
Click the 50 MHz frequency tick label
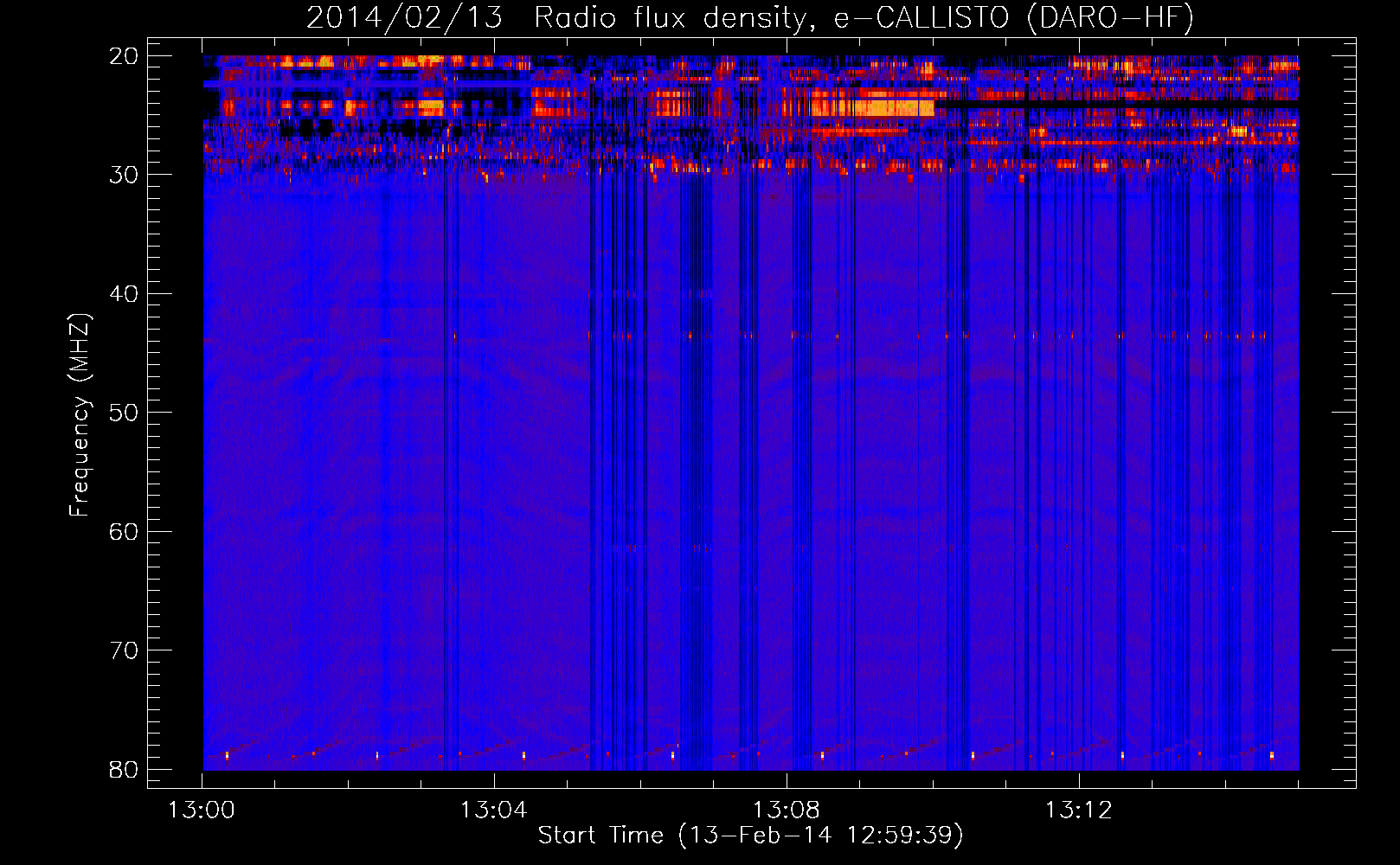tap(124, 413)
